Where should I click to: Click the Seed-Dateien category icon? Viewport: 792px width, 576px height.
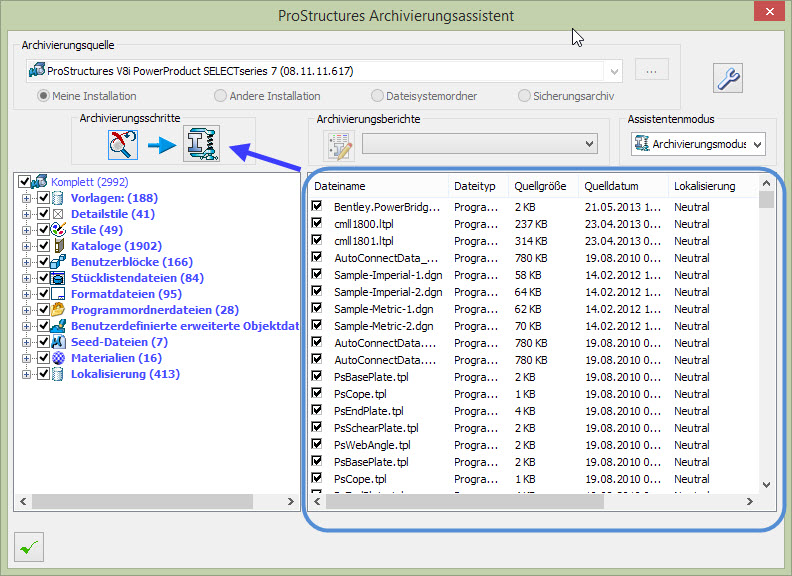59,342
